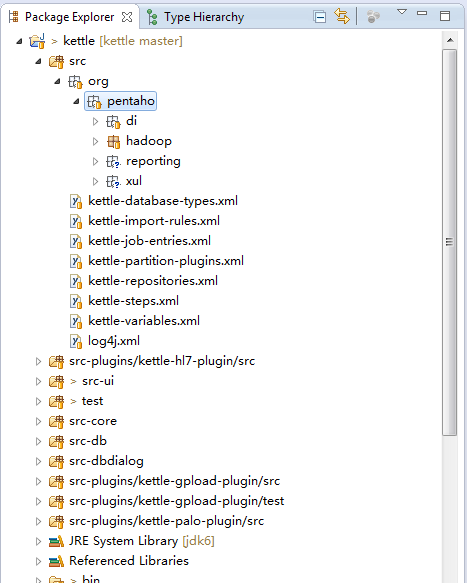Select the kettle-steps.xml file
Viewport: 467px width, 583px height.
click(x=133, y=301)
